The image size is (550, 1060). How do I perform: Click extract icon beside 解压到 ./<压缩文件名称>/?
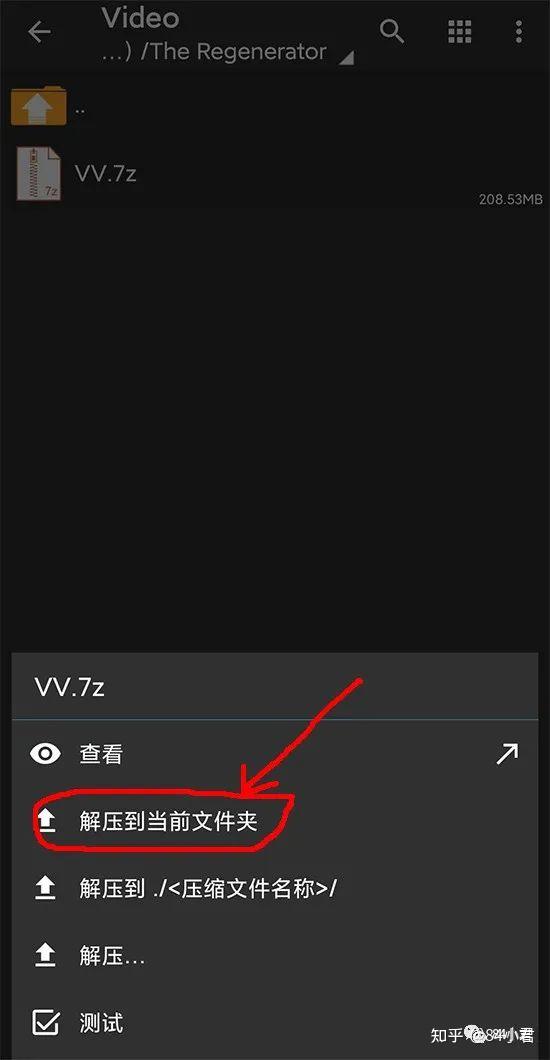coord(45,888)
